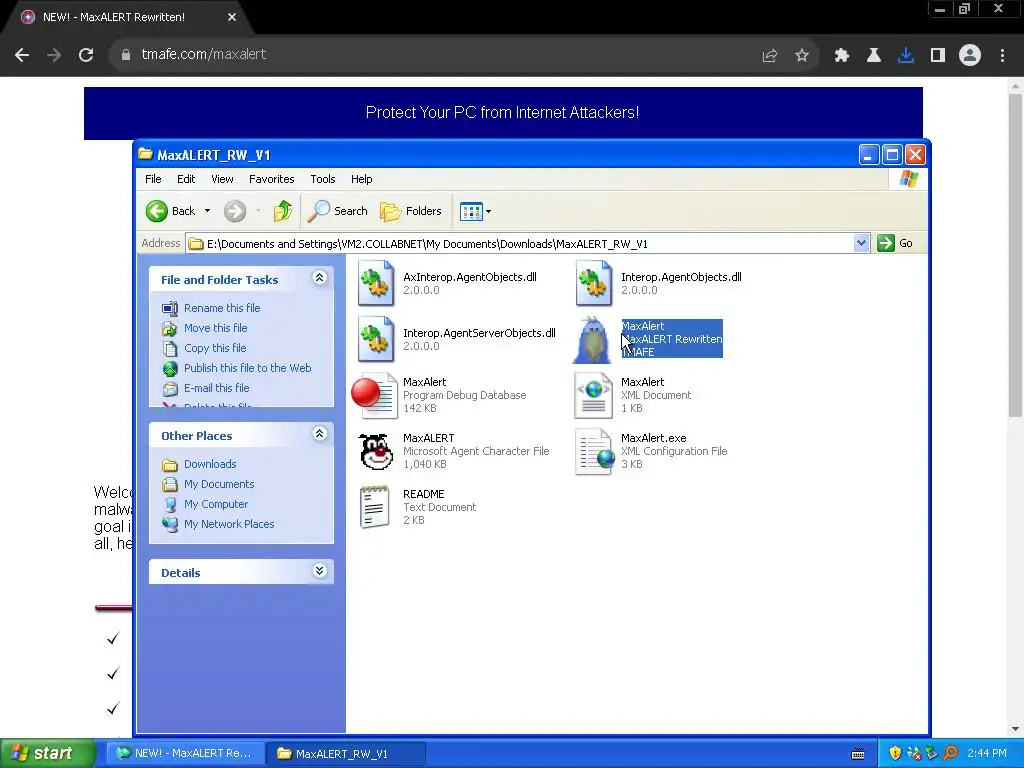Image resolution: width=1024 pixels, height=768 pixels.
Task: Open My Computer under Other Places
Action: (x=216, y=504)
